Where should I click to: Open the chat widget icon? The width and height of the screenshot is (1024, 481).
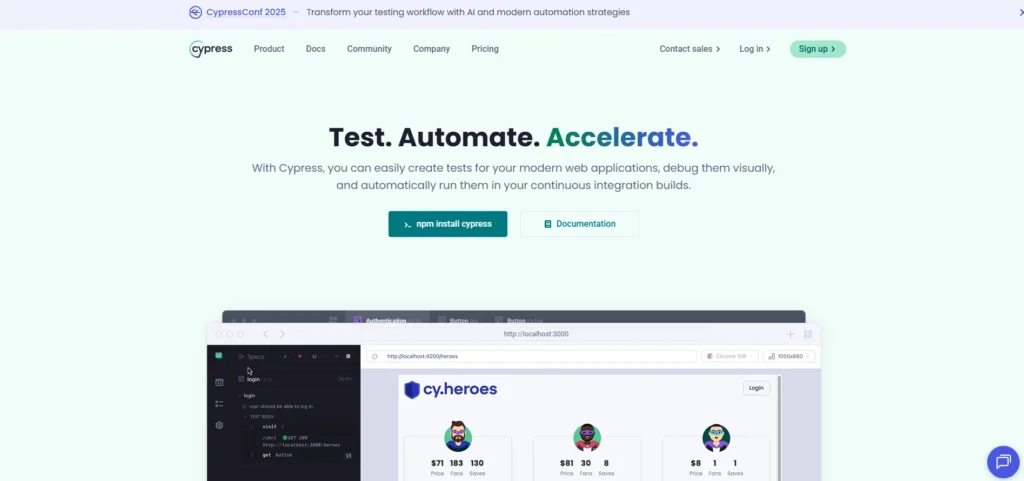[1003, 462]
